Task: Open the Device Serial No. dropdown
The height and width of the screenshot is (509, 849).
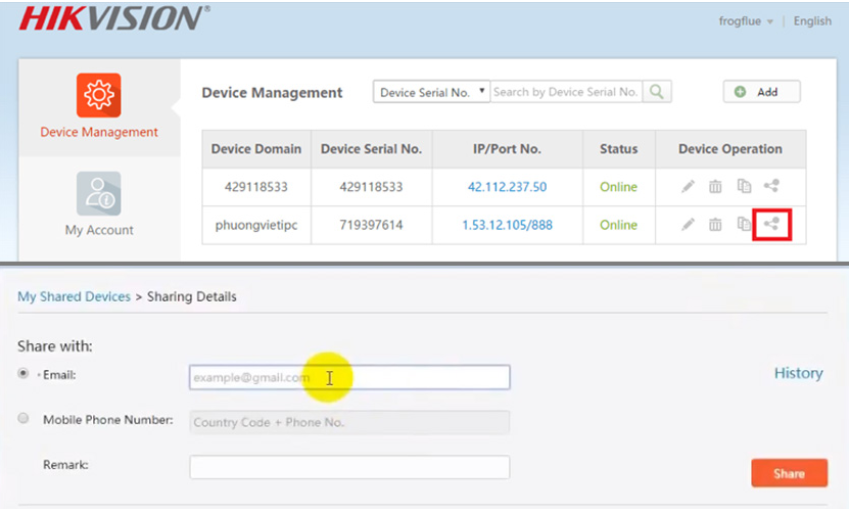Action: point(431,92)
